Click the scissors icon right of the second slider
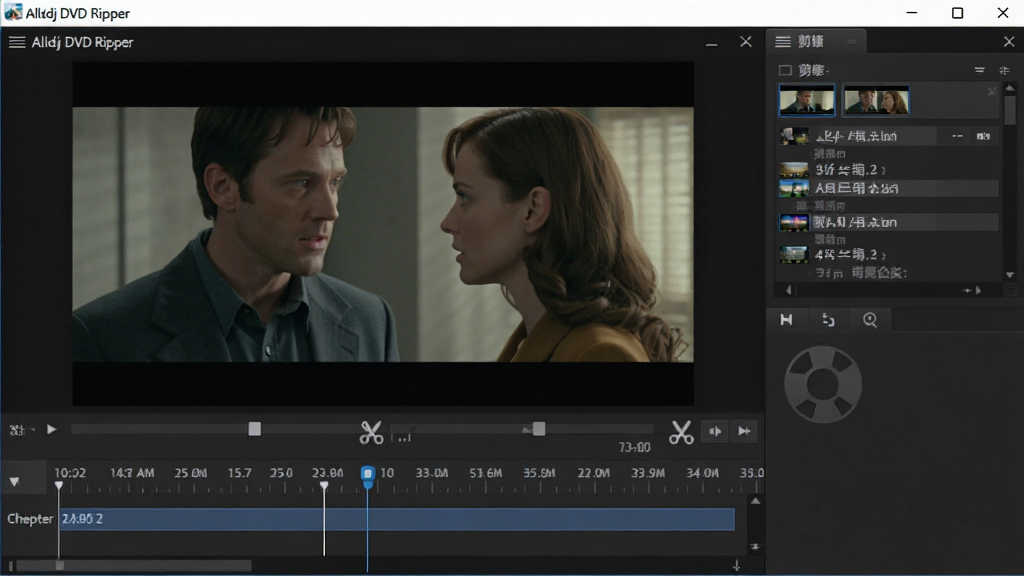 click(x=681, y=432)
